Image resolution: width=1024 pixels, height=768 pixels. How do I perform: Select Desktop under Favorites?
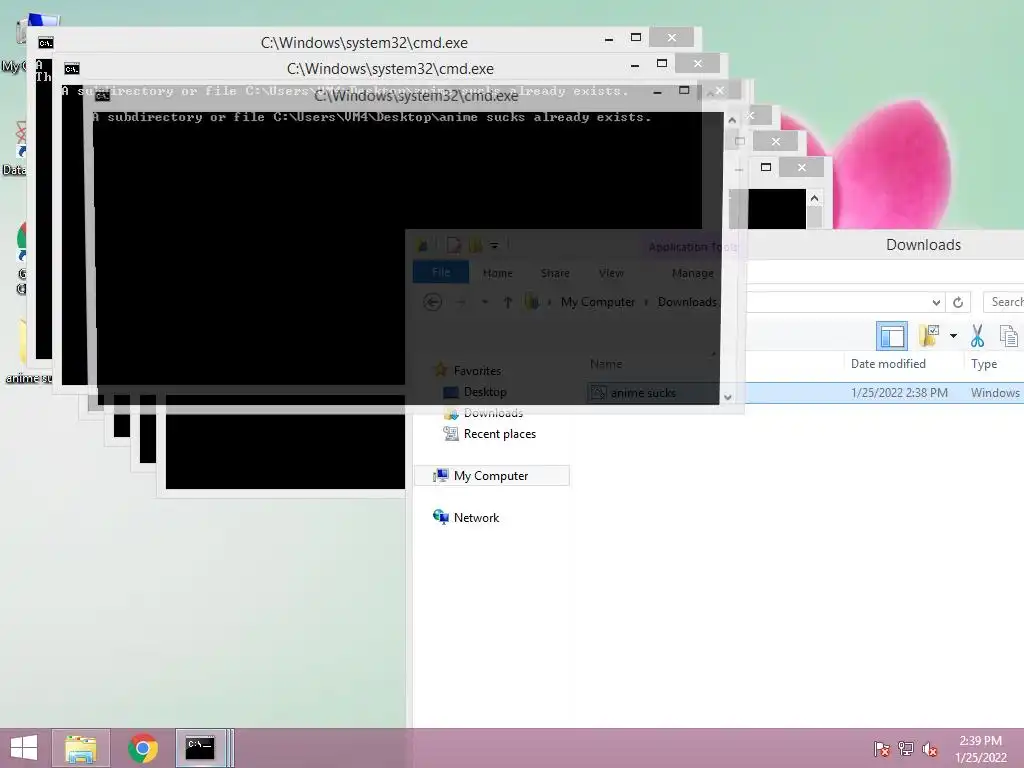point(485,392)
